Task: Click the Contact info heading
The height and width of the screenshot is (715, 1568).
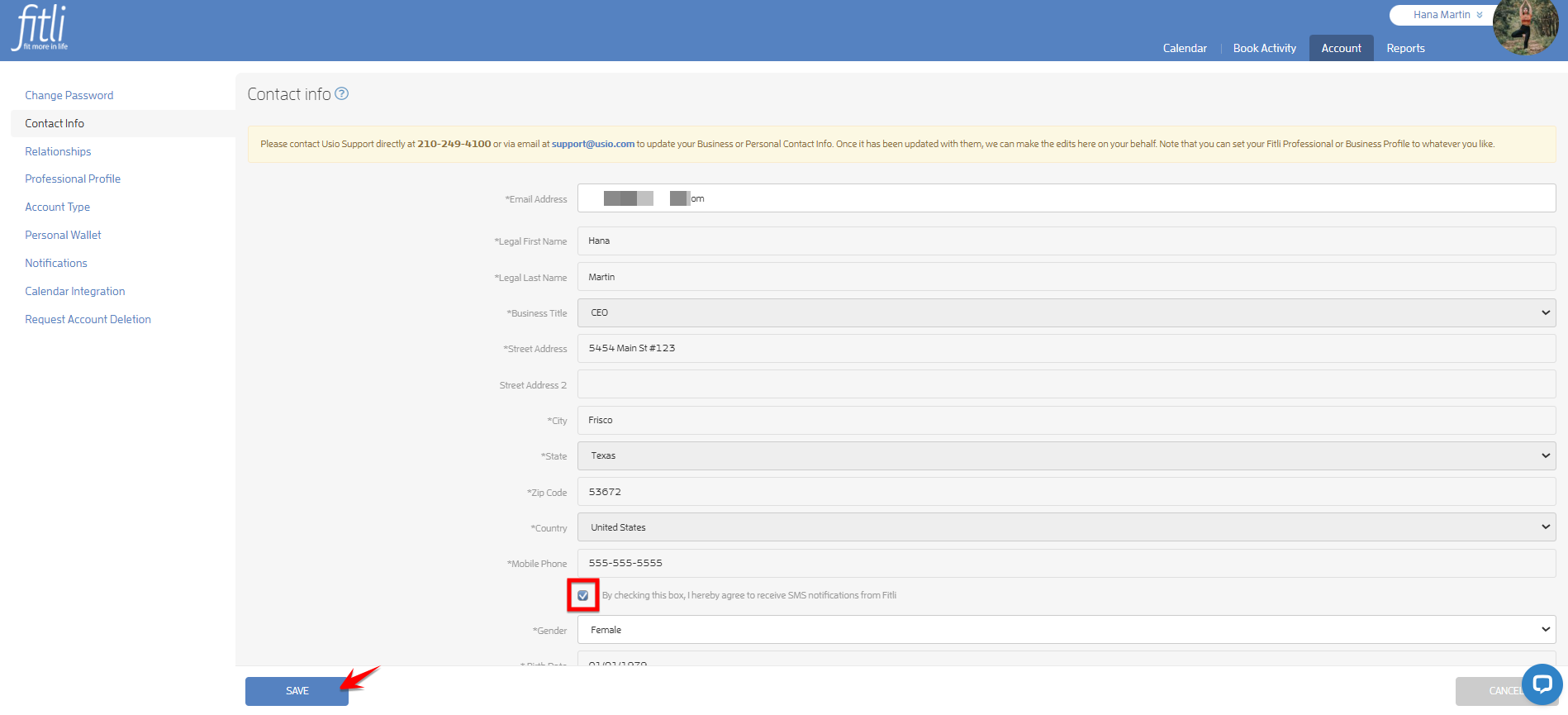Action: coord(289,94)
